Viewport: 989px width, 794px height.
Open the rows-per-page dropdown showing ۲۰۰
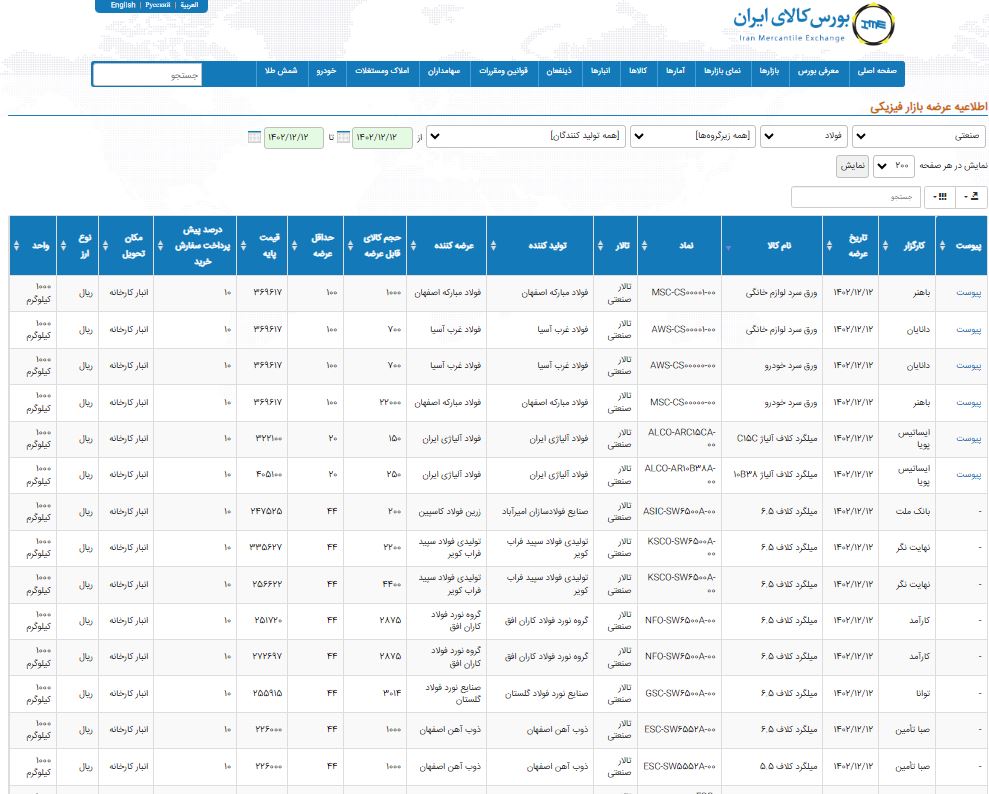click(x=894, y=166)
